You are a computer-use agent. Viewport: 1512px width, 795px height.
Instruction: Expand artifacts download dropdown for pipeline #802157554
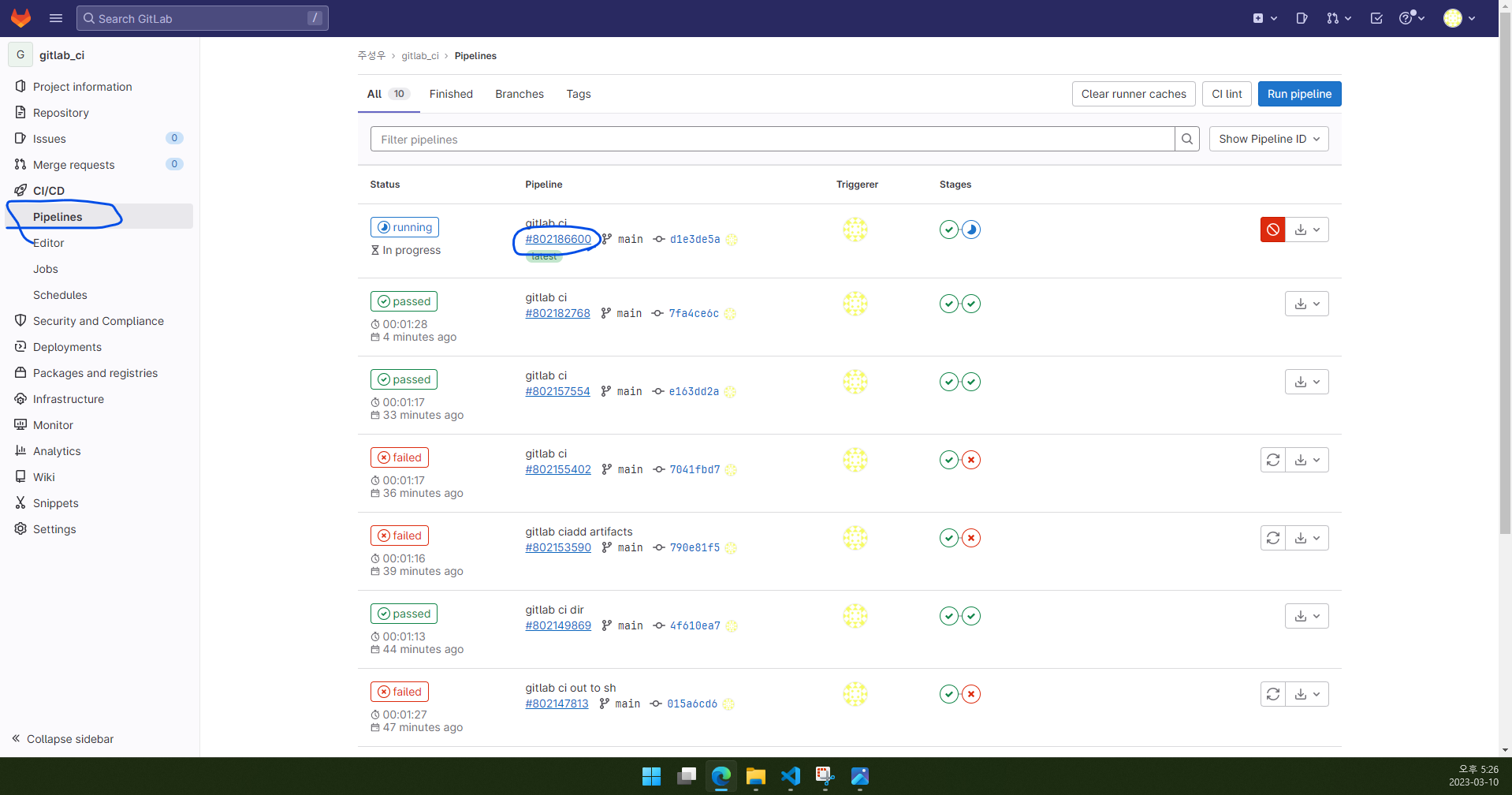pos(1307,382)
